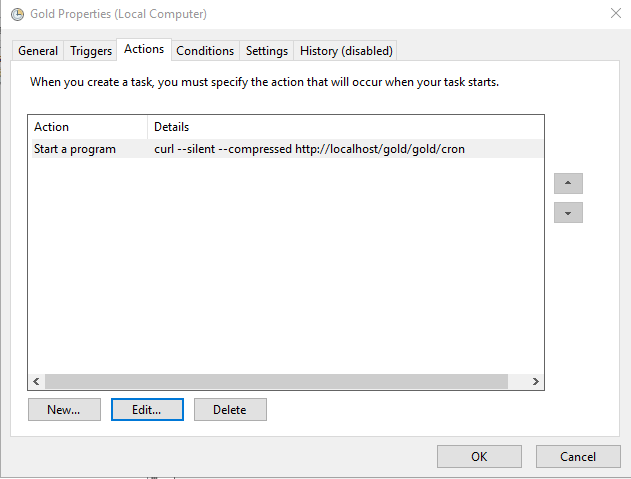Click the horizontal scrollbar right arrow
The image size is (631, 479).
point(536,381)
